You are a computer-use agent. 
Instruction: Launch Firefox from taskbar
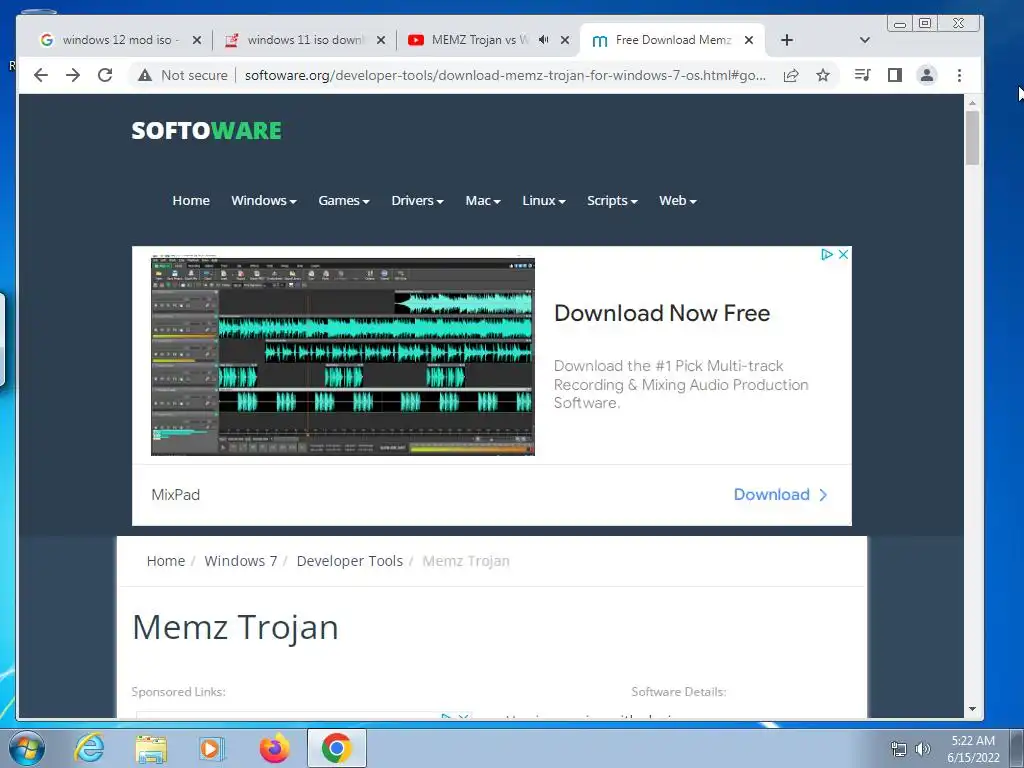274,748
